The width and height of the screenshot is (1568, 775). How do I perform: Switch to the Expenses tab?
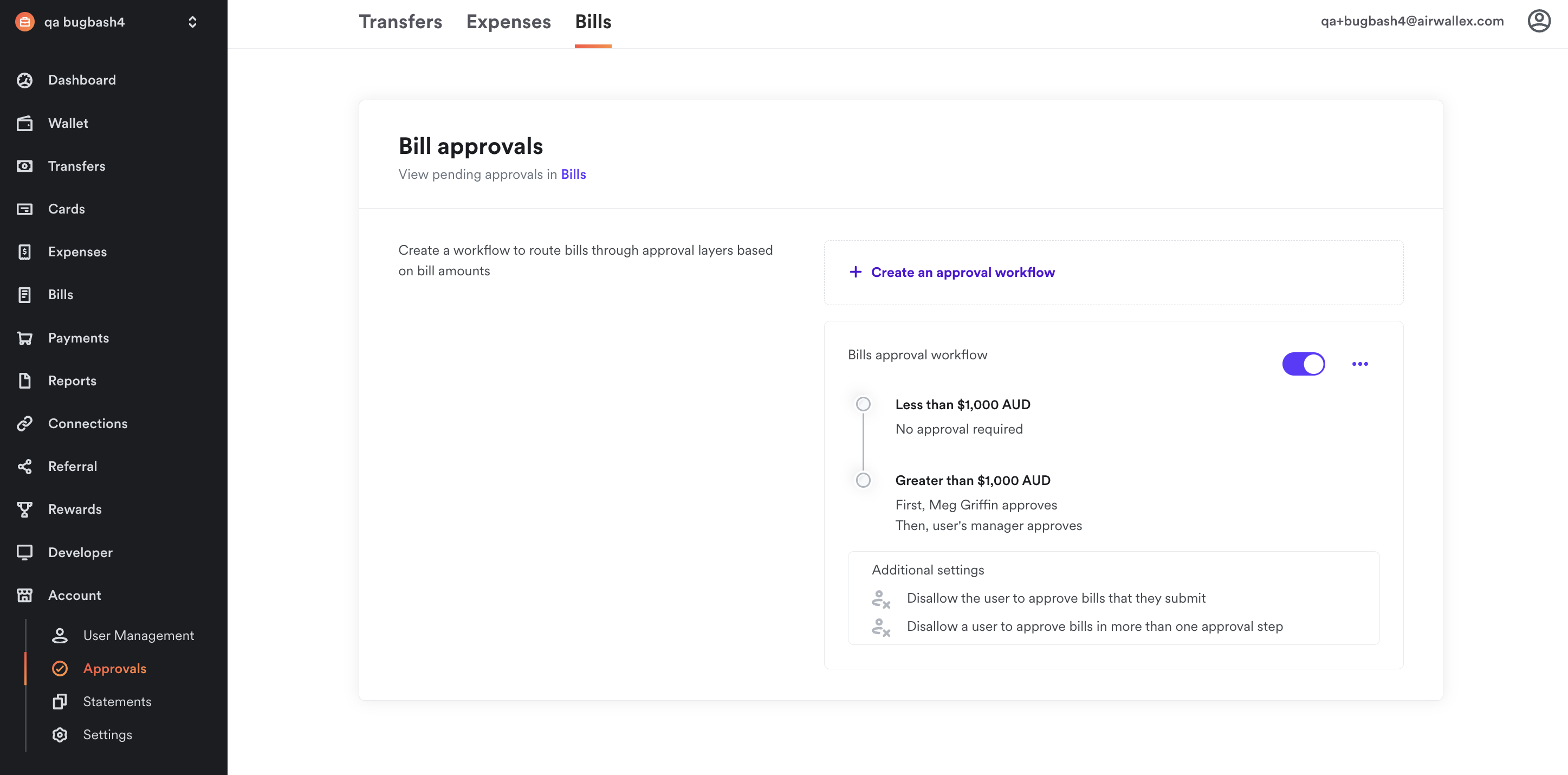[x=508, y=22]
